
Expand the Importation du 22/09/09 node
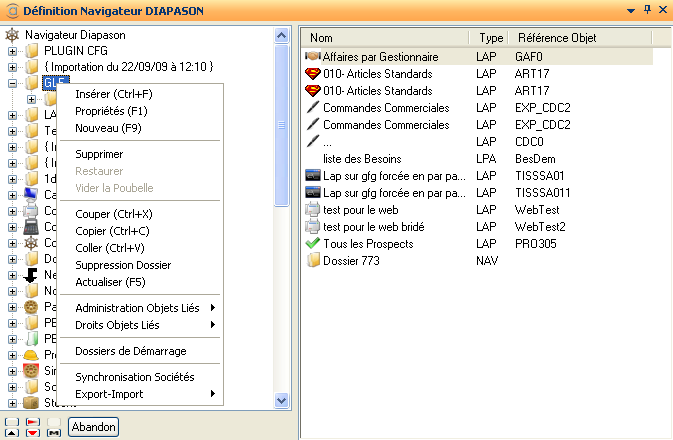point(13,67)
